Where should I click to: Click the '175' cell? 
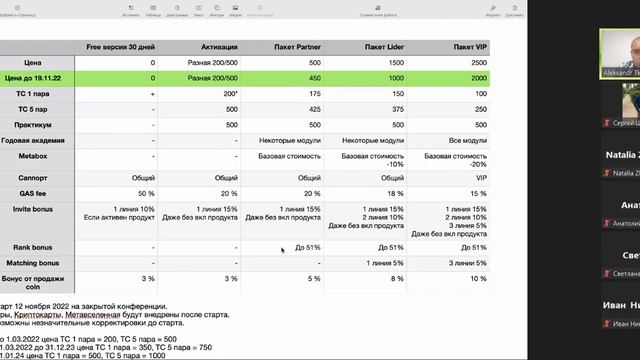[282, 94]
